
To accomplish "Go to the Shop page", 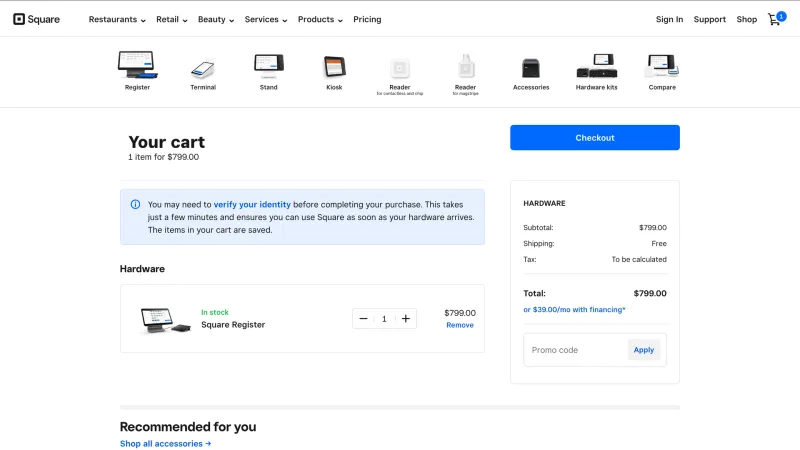I will point(746,19).
